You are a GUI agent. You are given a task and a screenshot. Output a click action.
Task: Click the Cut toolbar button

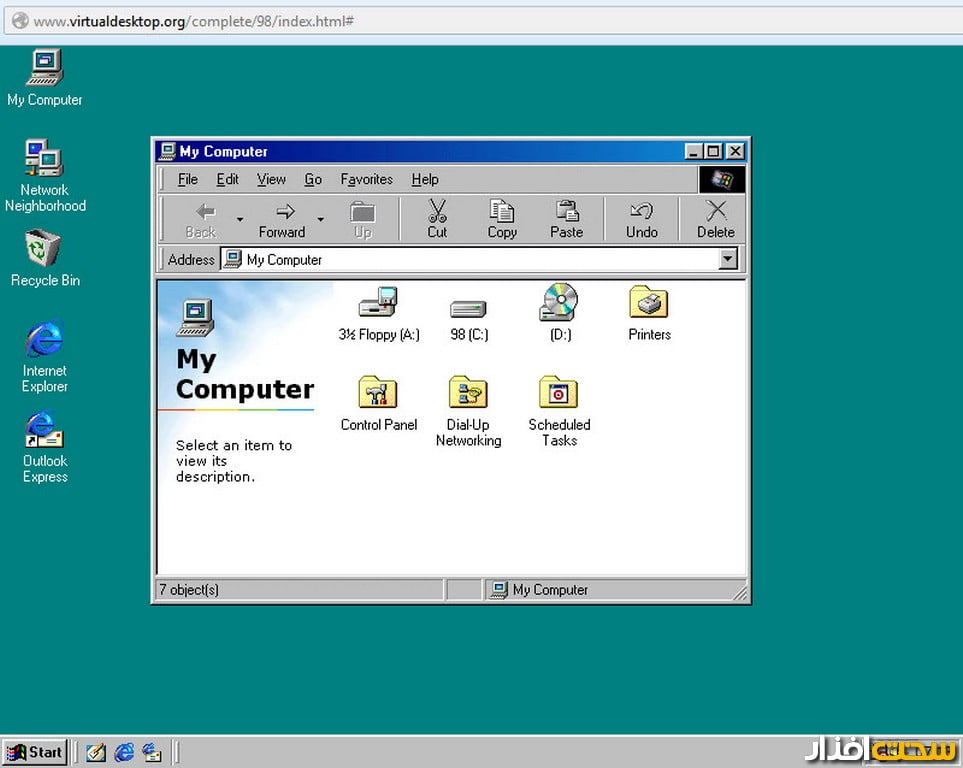click(x=437, y=219)
